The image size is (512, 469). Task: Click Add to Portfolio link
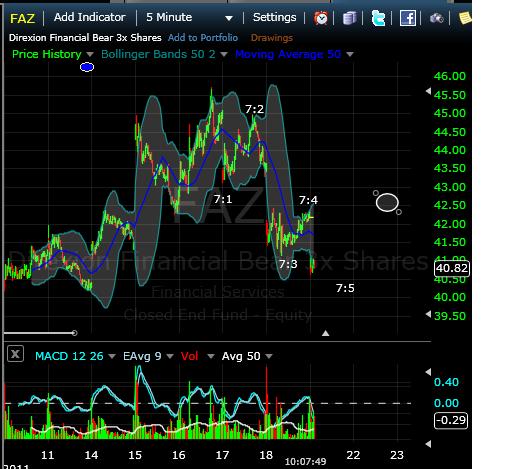pyautogui.click(x=203, y=38)
